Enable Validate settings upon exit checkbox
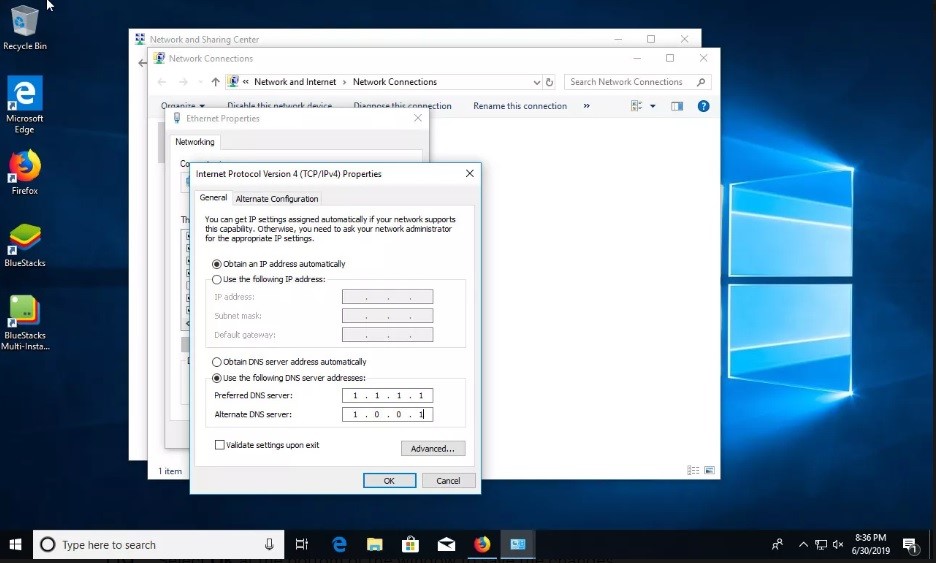This screenshot has height=563, width=936. point(220,445)
